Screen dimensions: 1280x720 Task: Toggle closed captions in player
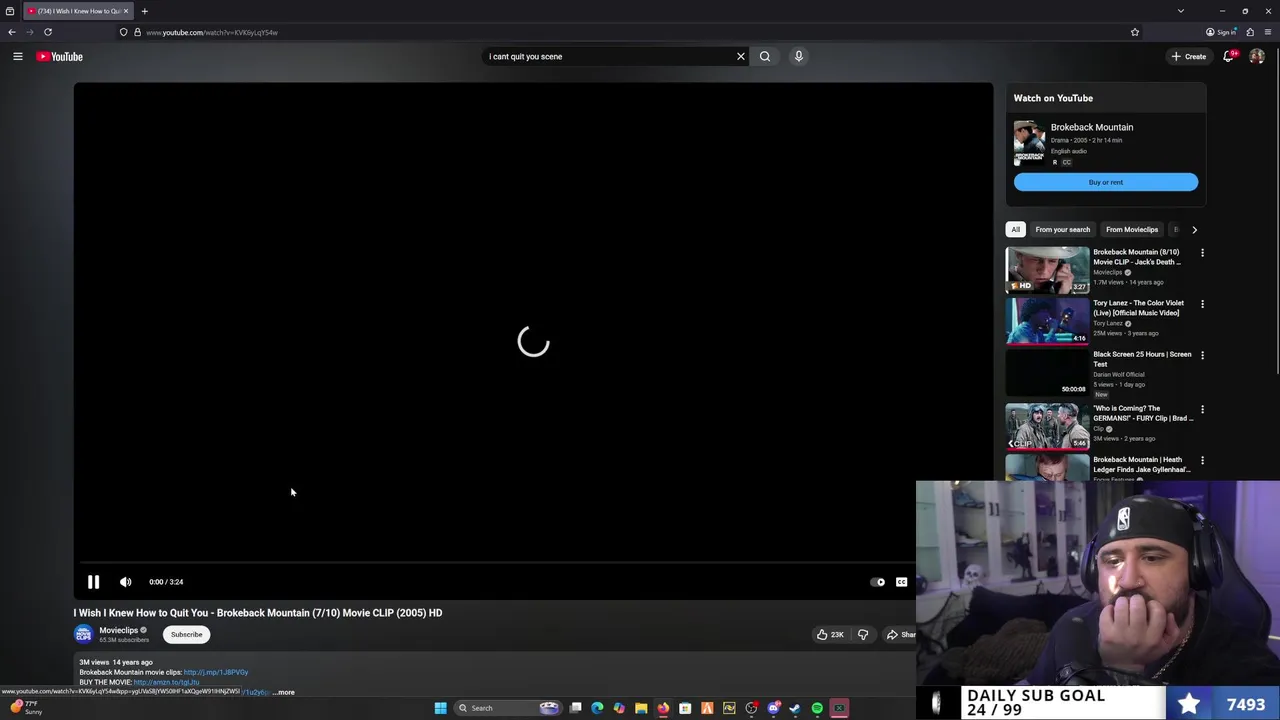901,582
